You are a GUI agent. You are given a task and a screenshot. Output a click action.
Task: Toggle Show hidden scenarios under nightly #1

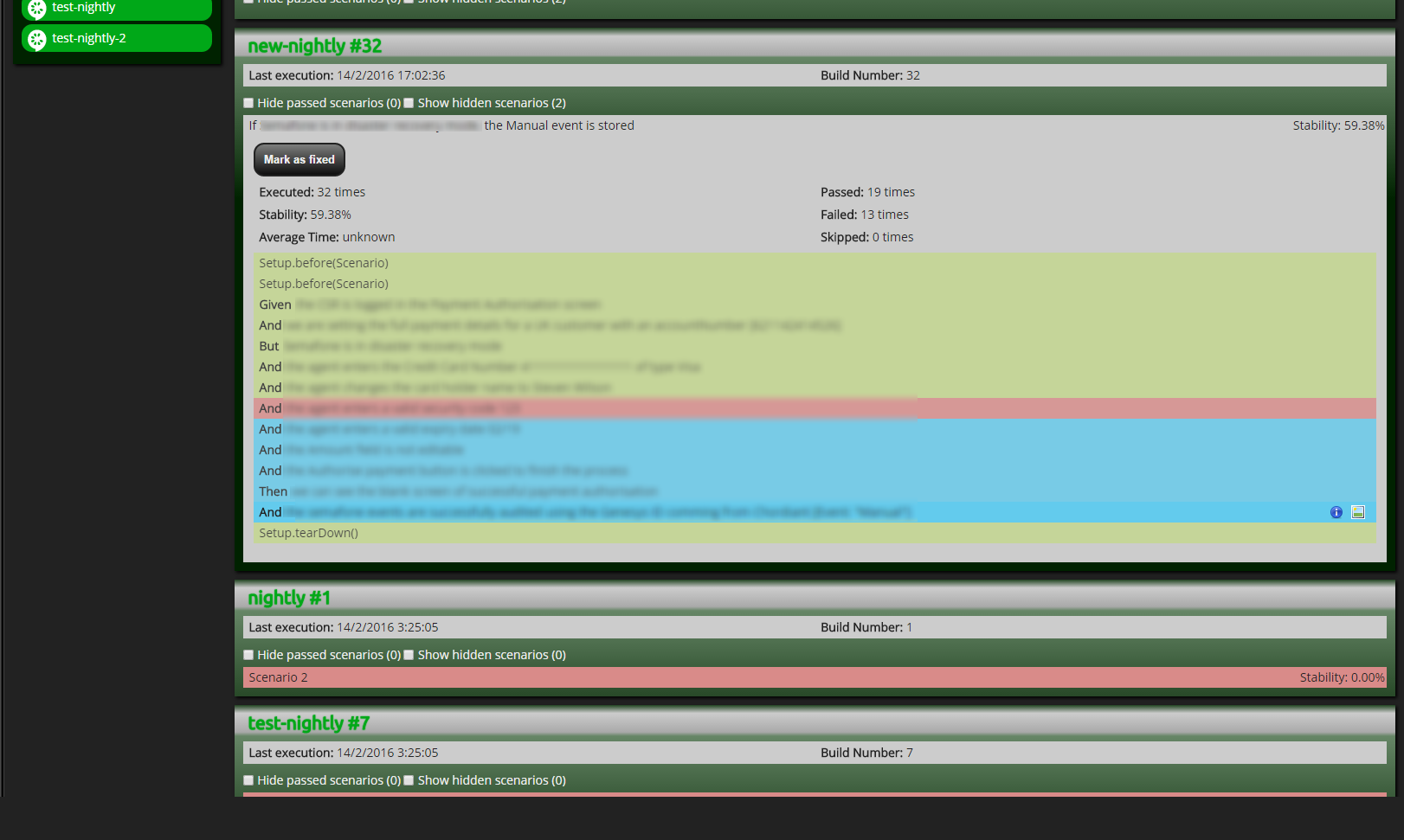(x=409, y=655)
